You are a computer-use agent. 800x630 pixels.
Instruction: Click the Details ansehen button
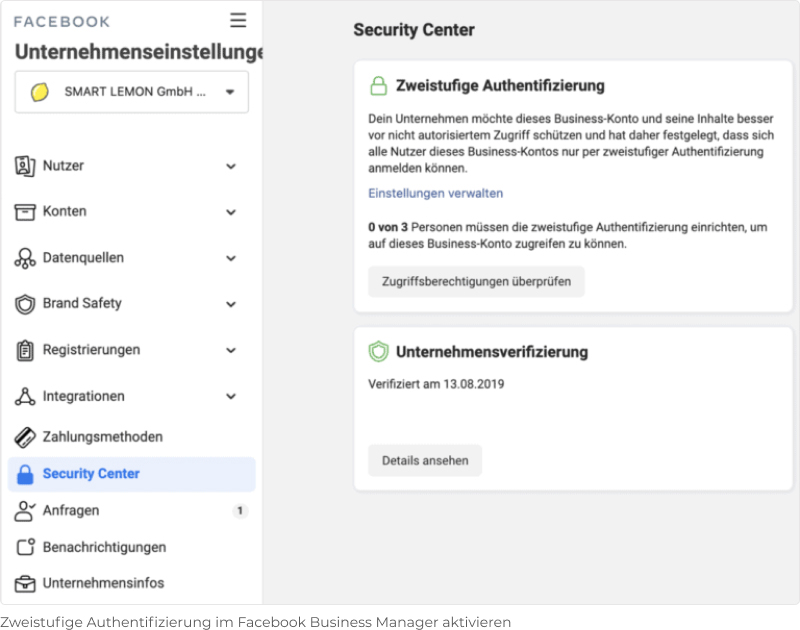coord(424,461)
